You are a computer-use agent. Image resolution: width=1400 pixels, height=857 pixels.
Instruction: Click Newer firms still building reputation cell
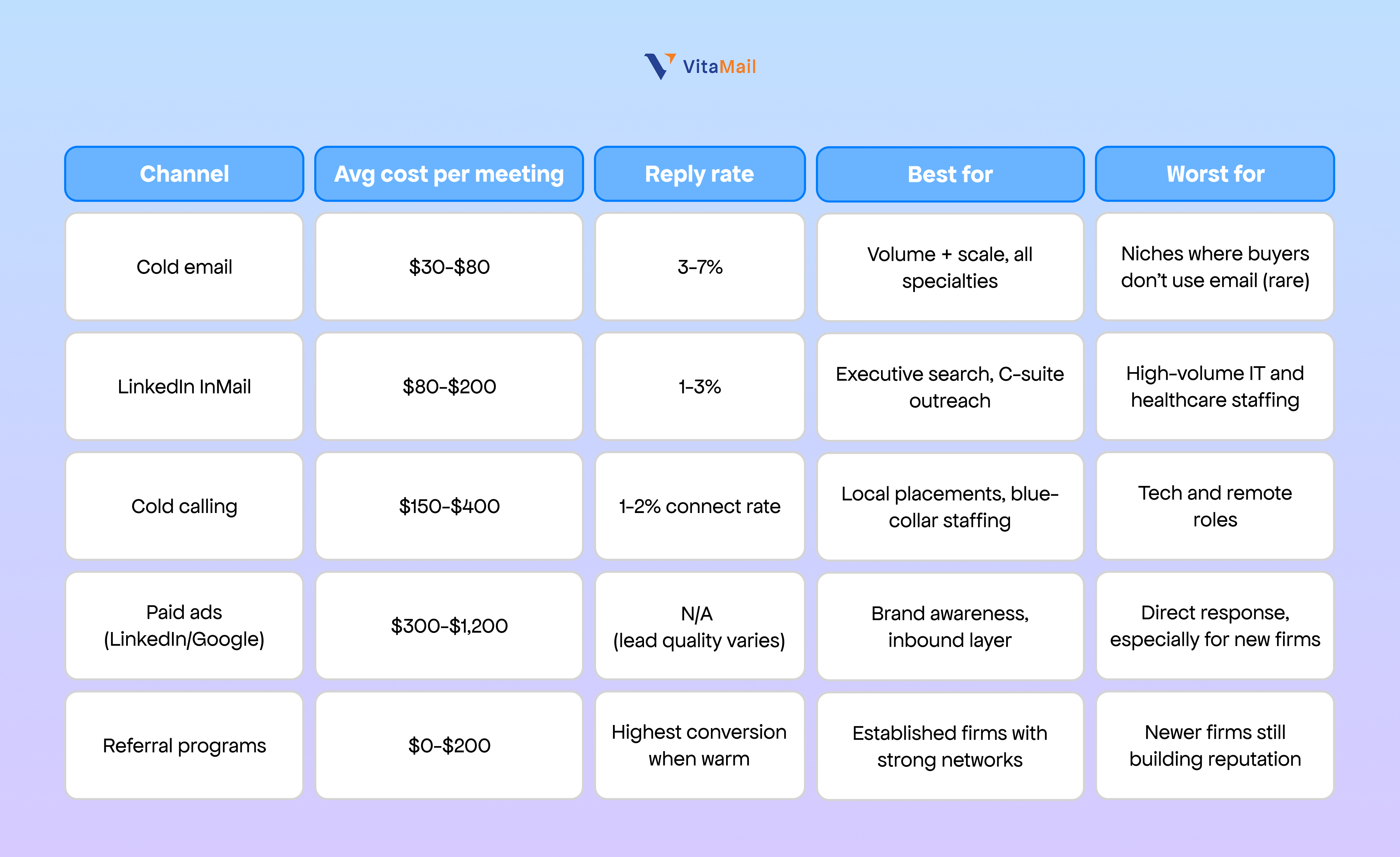point(1215,746)
